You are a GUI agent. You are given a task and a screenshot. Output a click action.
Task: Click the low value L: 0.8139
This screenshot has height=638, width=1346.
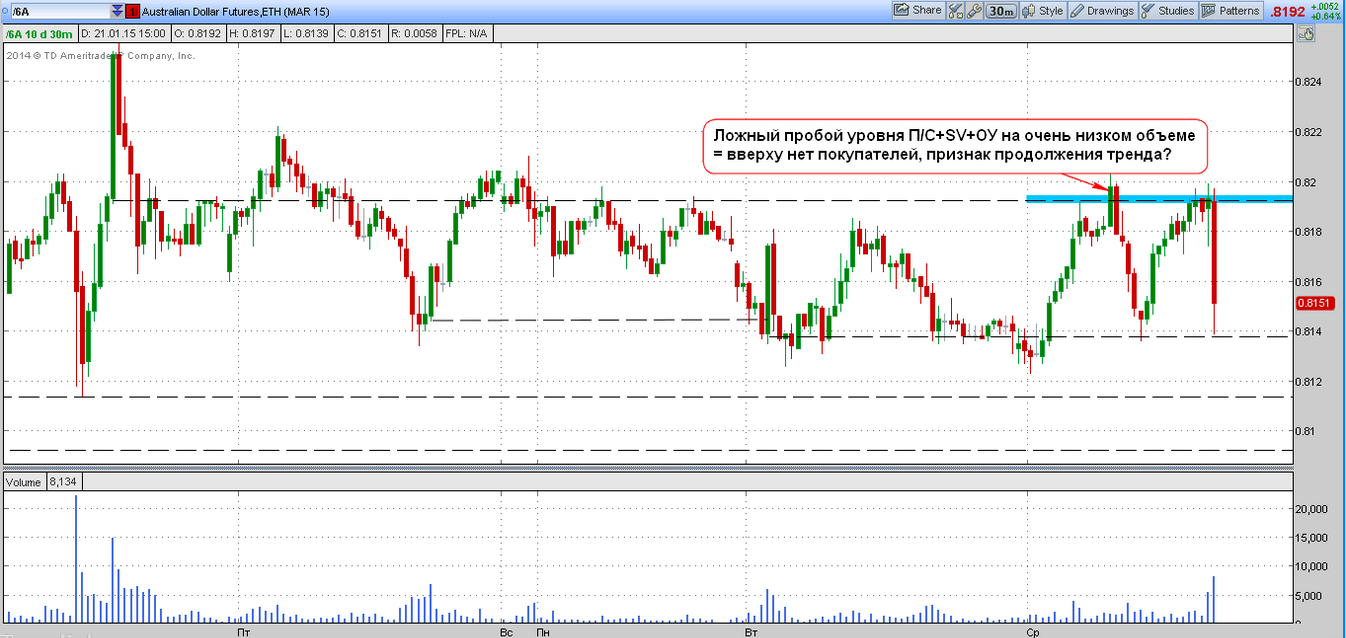308,33
